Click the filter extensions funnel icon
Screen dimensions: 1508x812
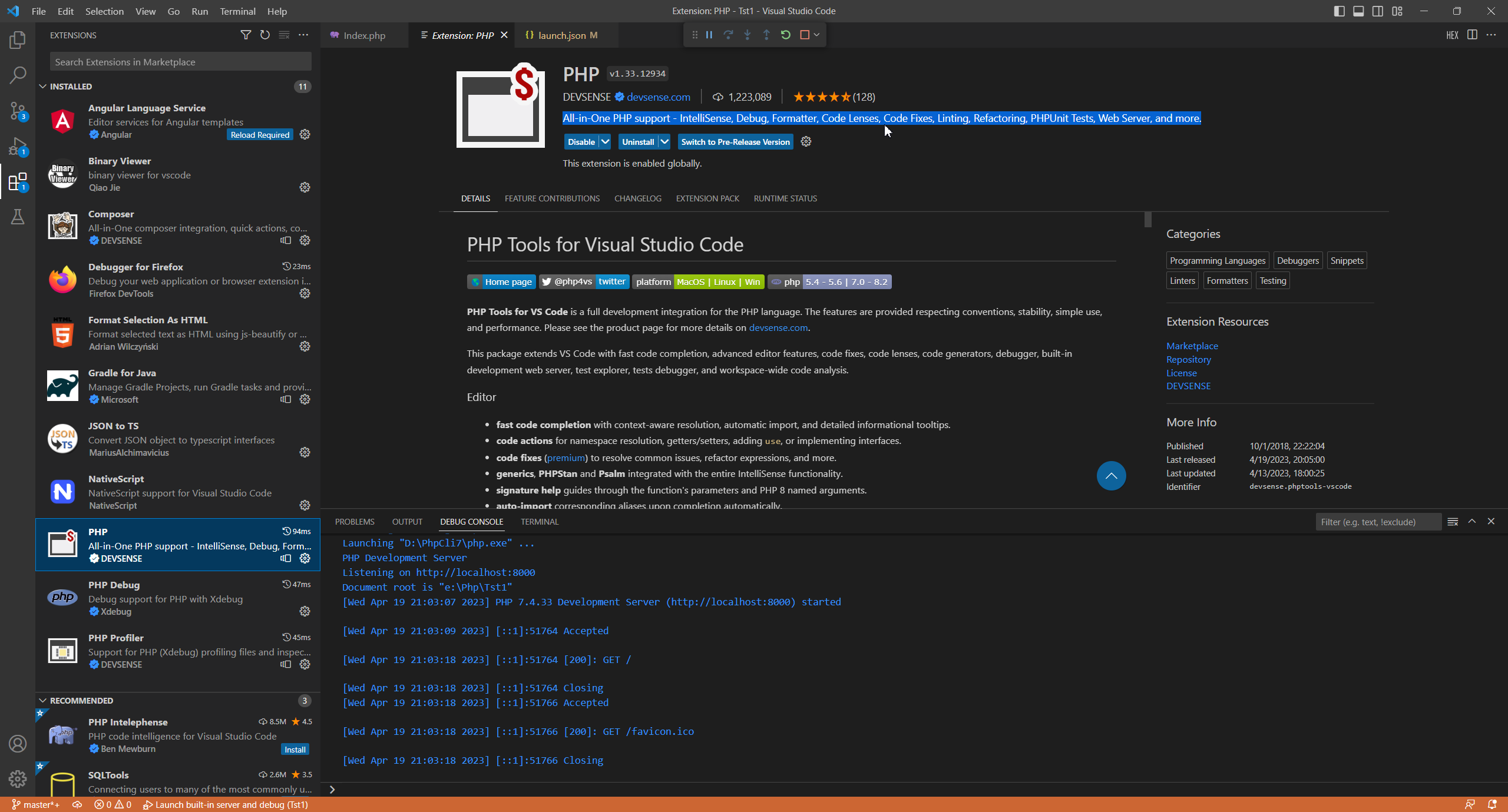point(246,35)
